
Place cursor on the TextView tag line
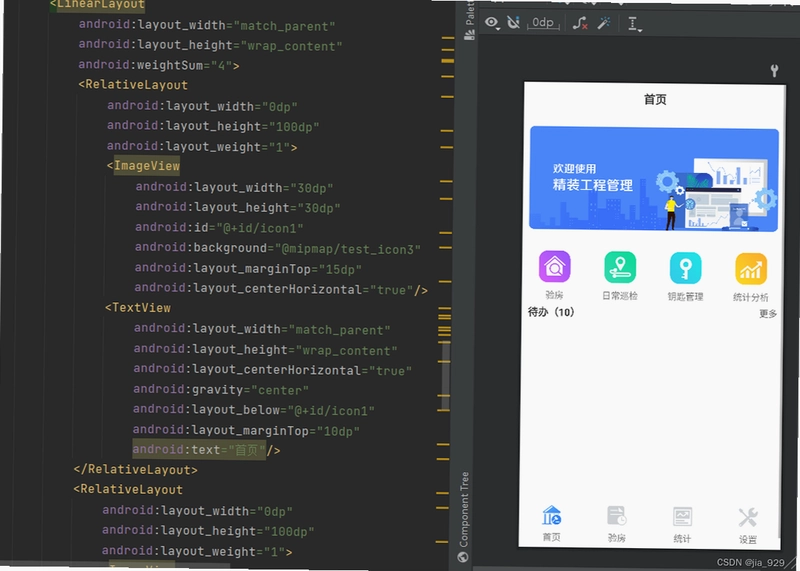[x=138, y=308]
